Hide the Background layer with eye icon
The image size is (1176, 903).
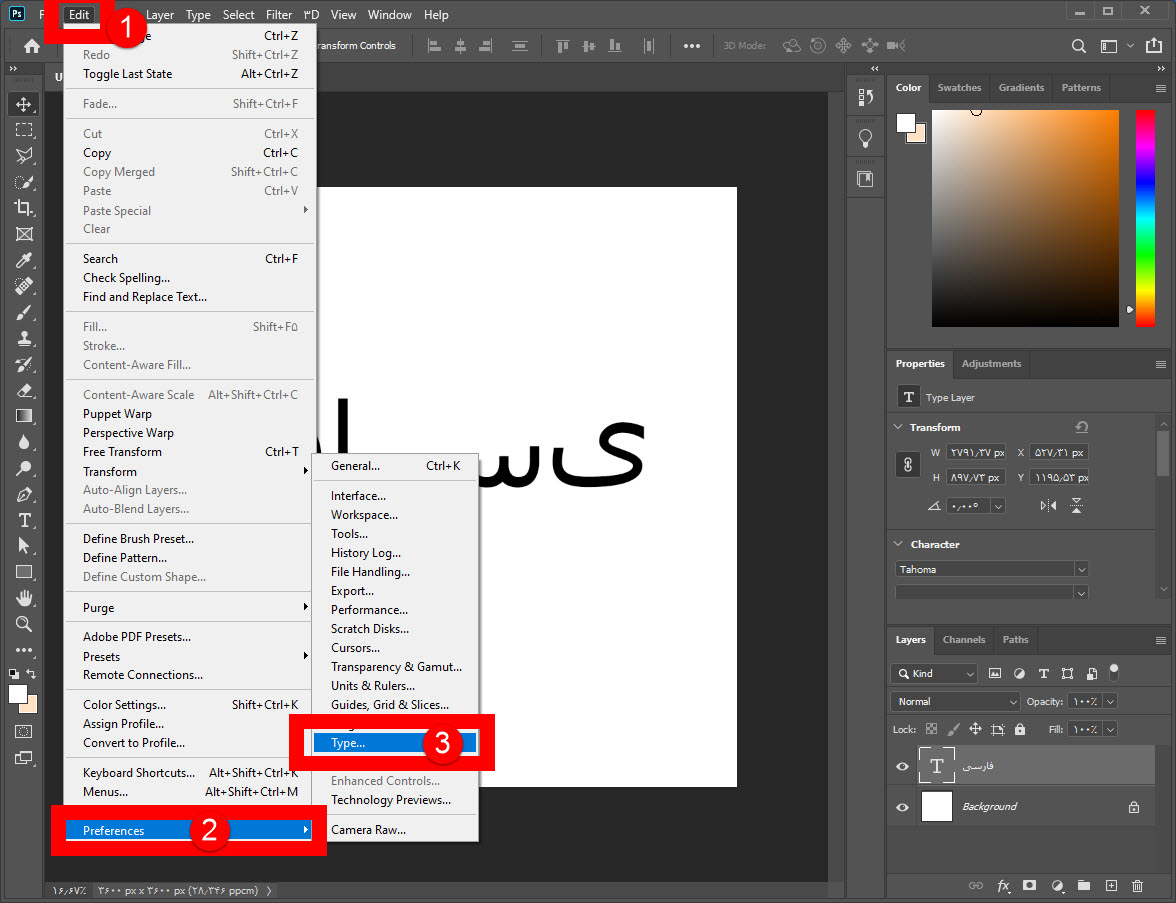click(902, 807)
